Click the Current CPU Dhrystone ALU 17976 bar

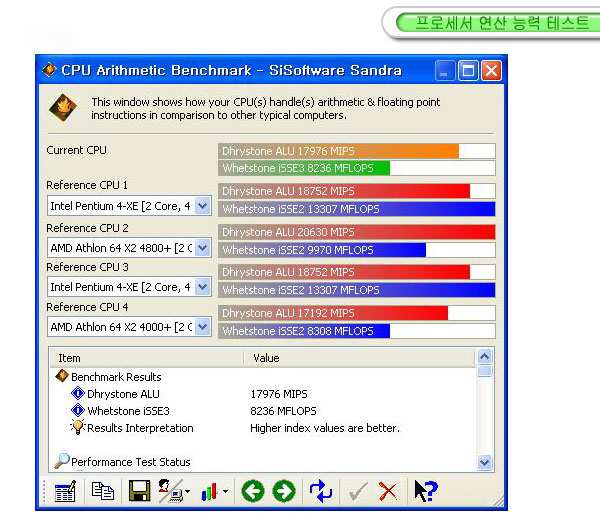click(357, 151)
